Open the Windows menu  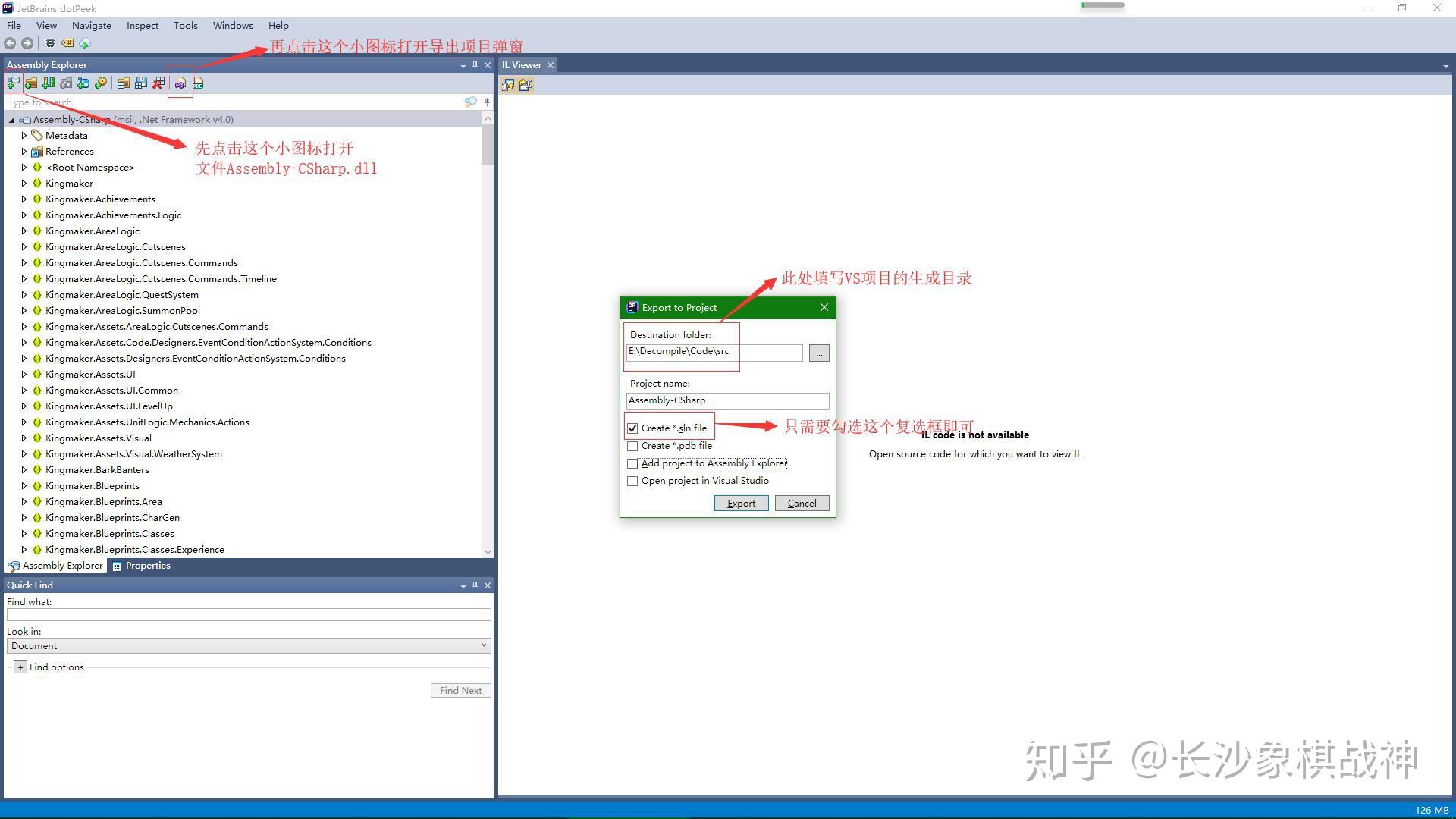coord(233,25)
